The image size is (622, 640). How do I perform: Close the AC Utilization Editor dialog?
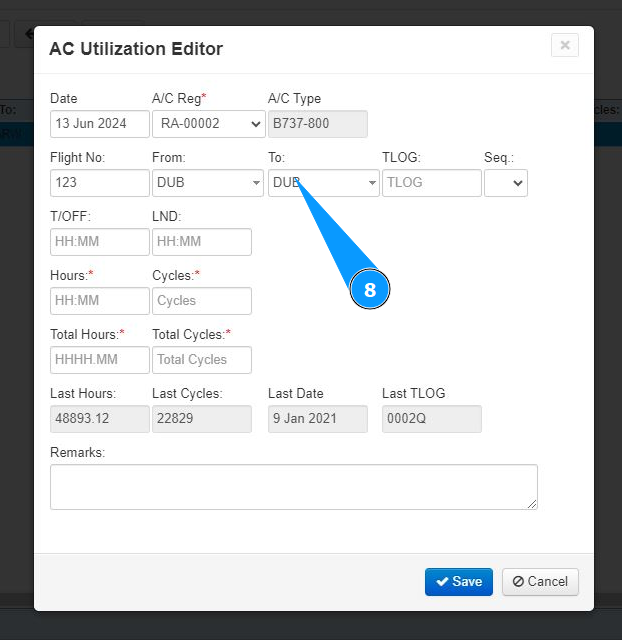564,45
